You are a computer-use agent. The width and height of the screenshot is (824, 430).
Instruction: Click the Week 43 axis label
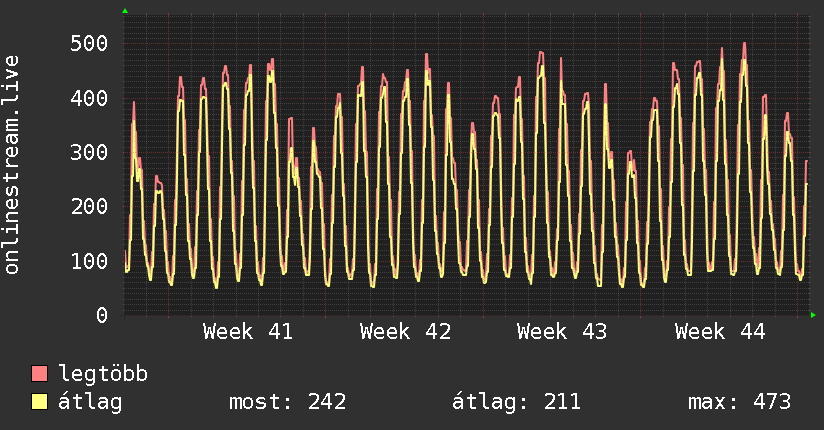point(562,332)
